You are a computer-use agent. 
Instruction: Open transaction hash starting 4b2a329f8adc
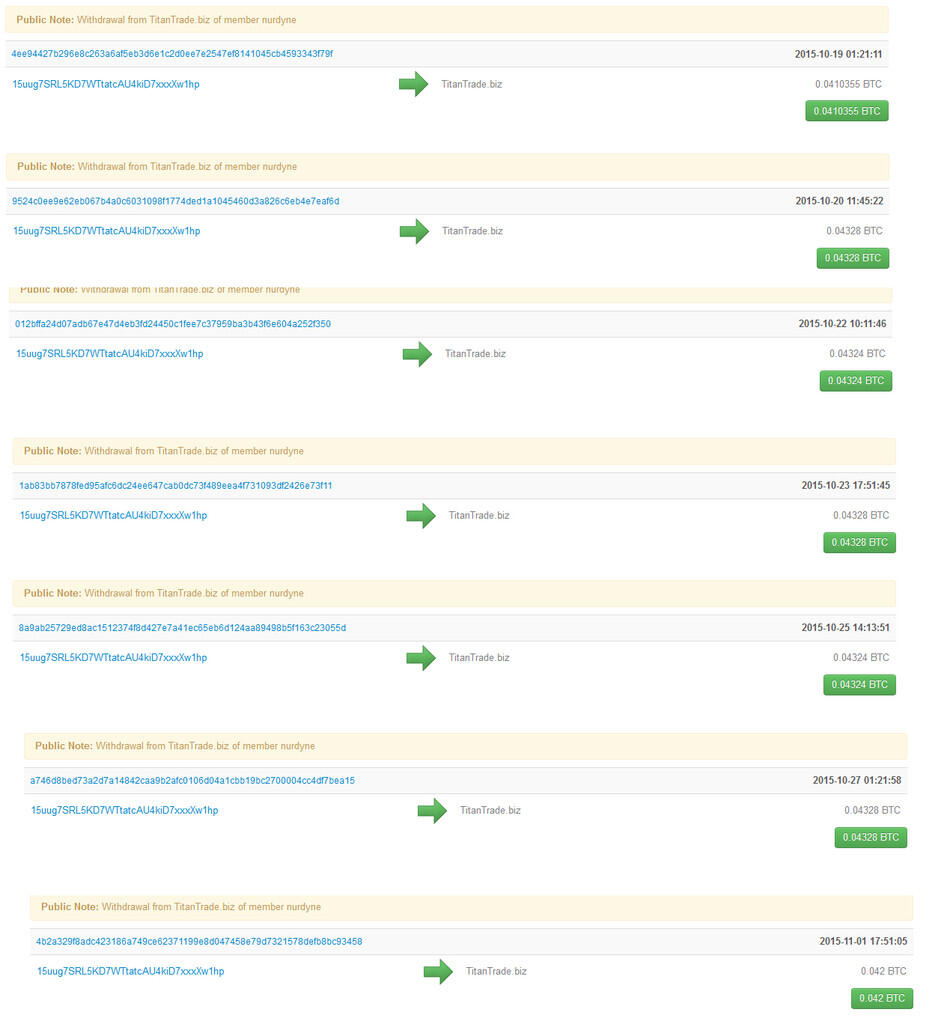199,941
